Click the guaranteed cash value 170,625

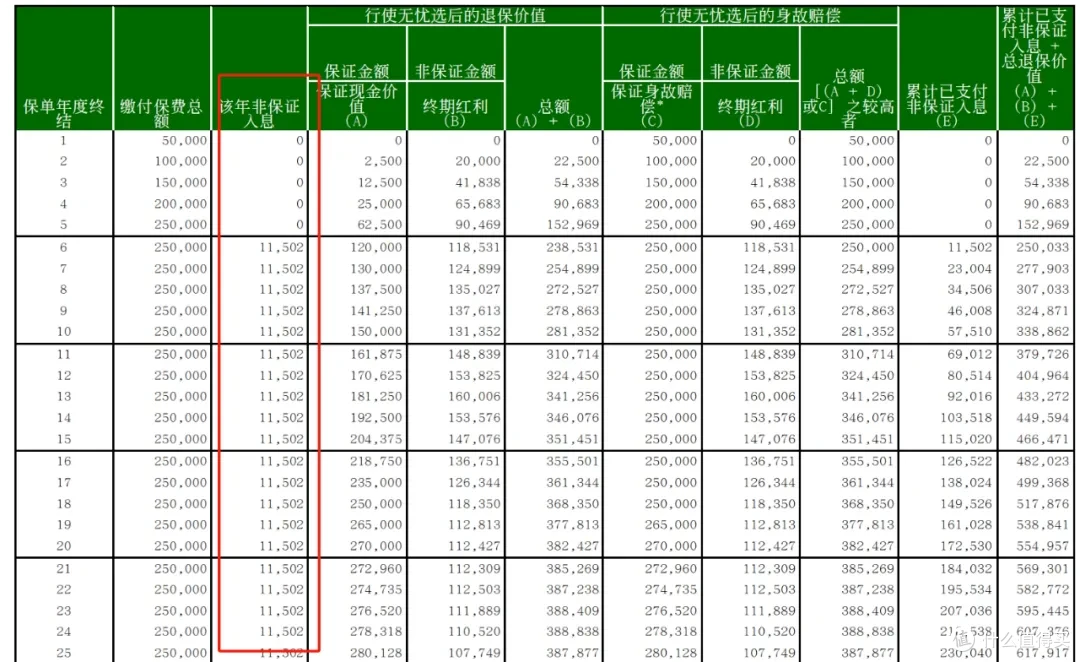point(376,375)
